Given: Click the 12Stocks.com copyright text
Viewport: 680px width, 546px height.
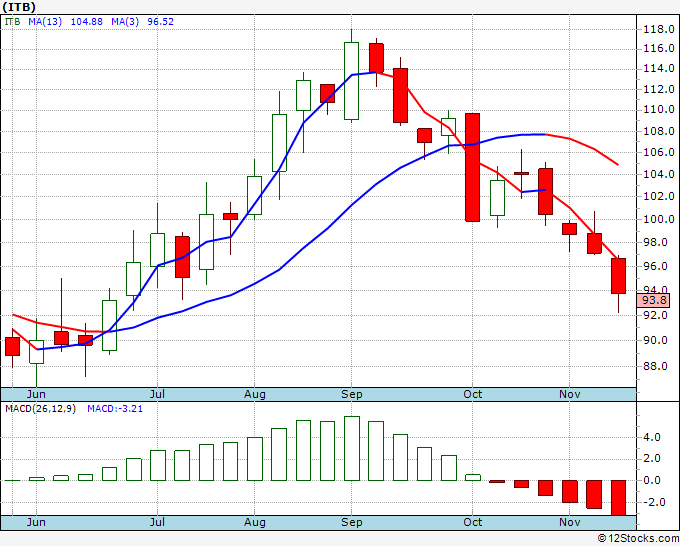Looking at the screenshot, I should [x=638, y=539].
